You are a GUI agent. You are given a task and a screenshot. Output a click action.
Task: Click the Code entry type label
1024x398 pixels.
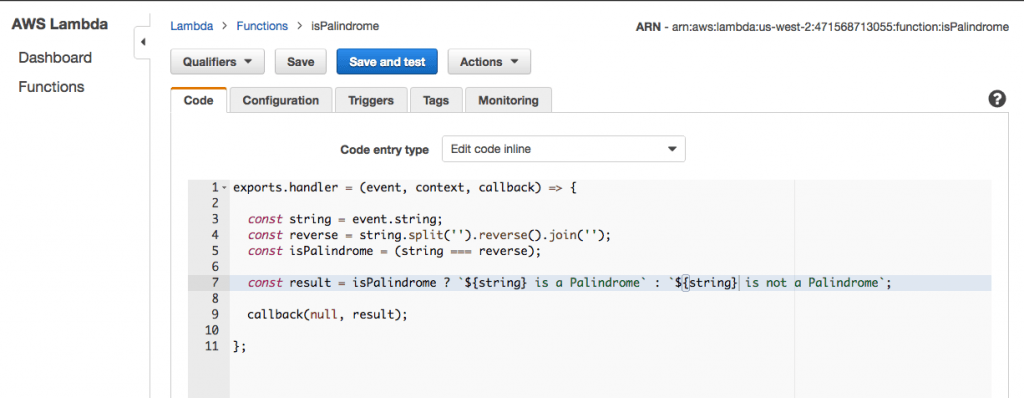click(x=385, y=150)
